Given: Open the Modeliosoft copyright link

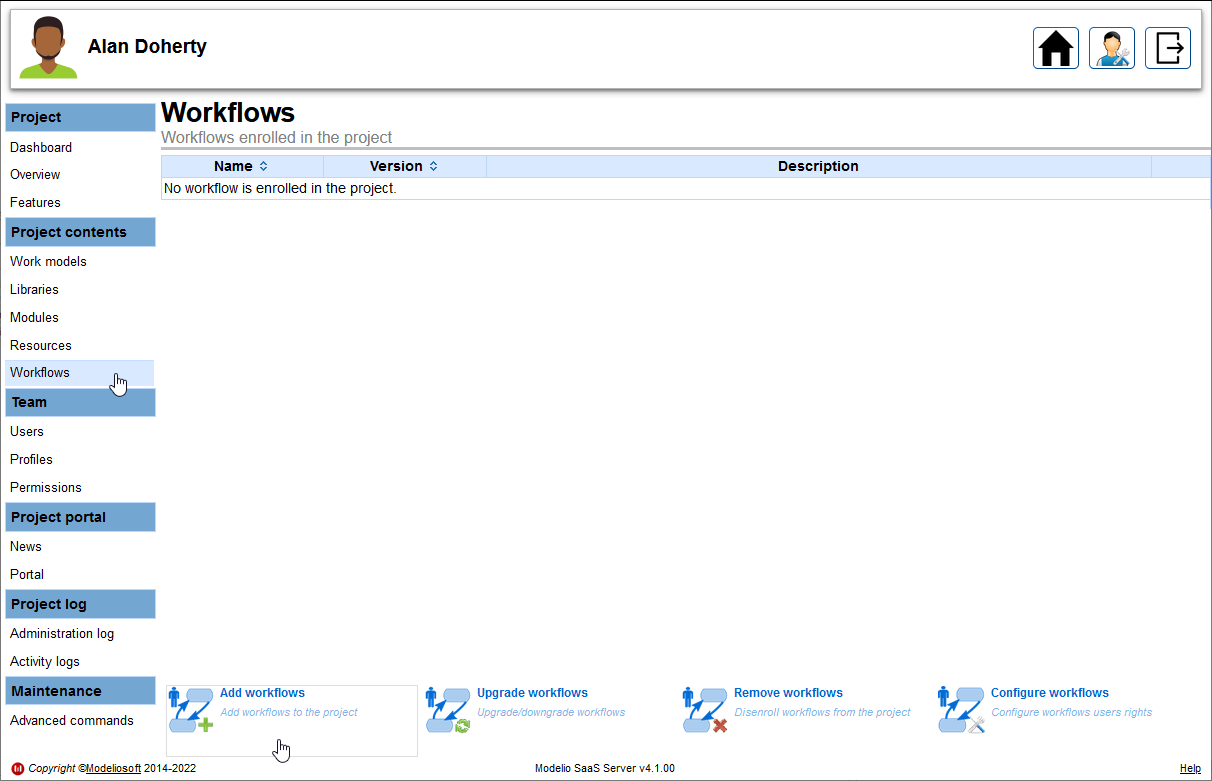Looking at the screenshot, I should [113, 768].
